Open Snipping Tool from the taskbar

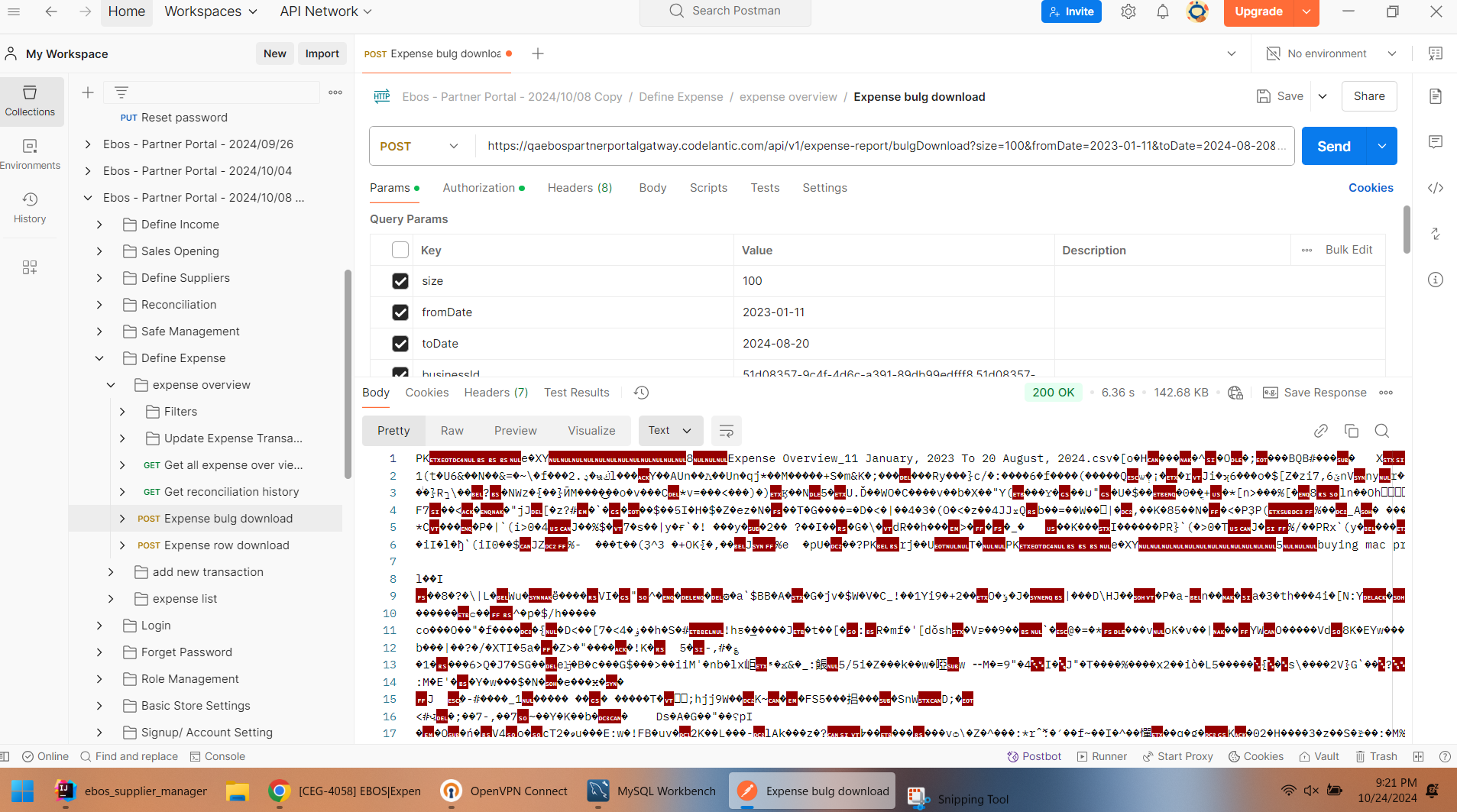959,799
